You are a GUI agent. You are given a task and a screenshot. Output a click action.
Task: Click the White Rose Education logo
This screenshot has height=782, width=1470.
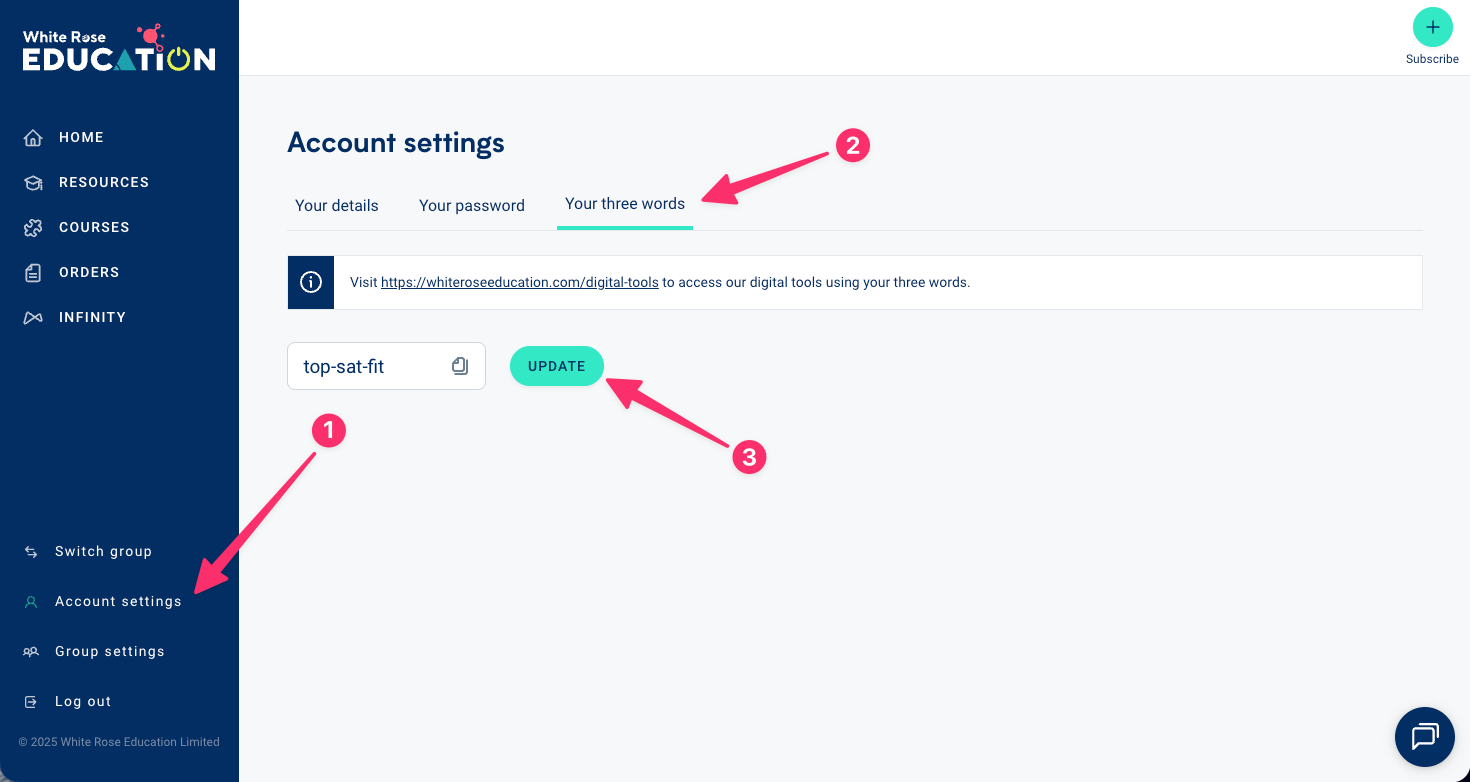[119, 48]
